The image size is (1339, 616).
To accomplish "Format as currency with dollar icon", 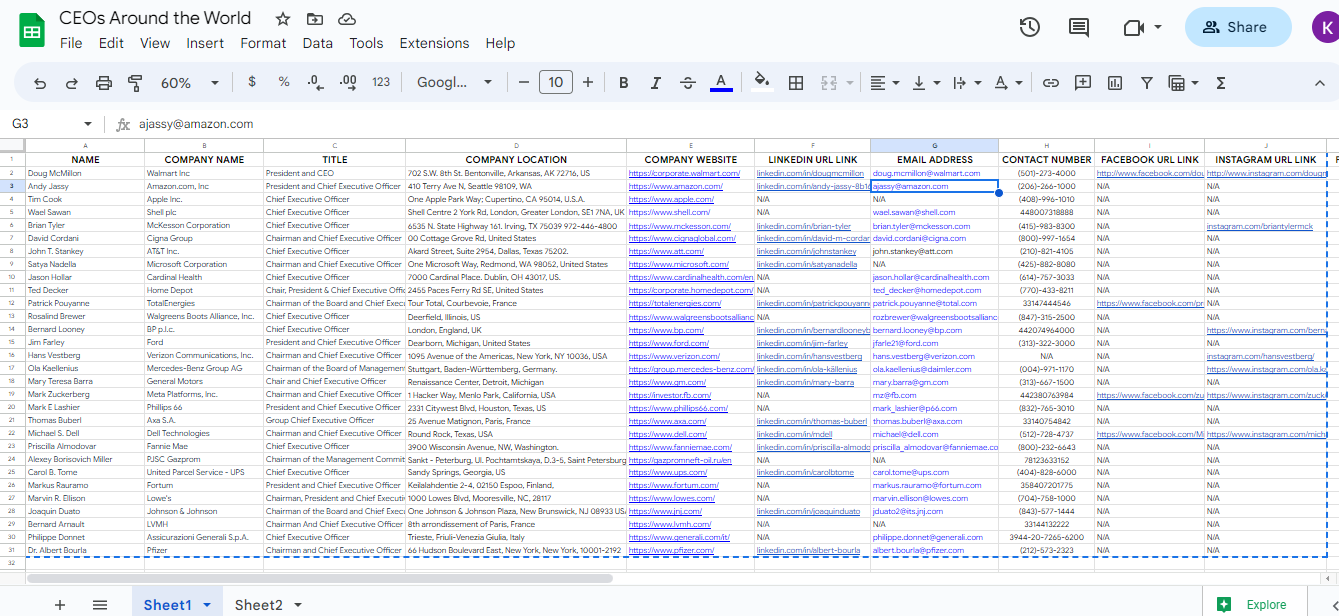I will tap(251, 82).
